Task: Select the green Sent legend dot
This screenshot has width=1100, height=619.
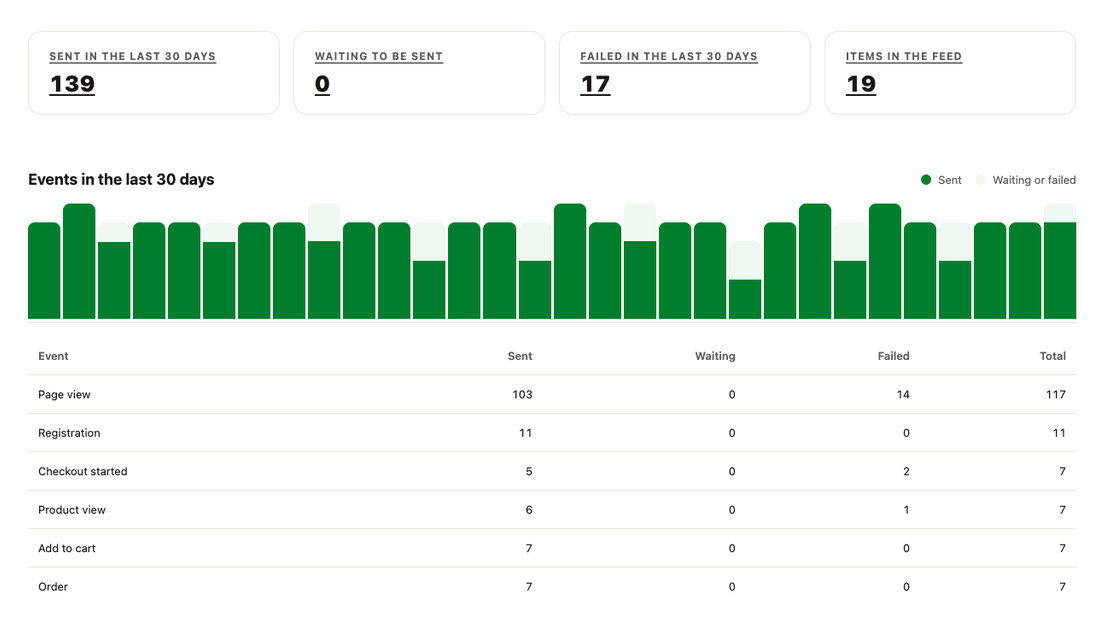Action: (926, 180)
